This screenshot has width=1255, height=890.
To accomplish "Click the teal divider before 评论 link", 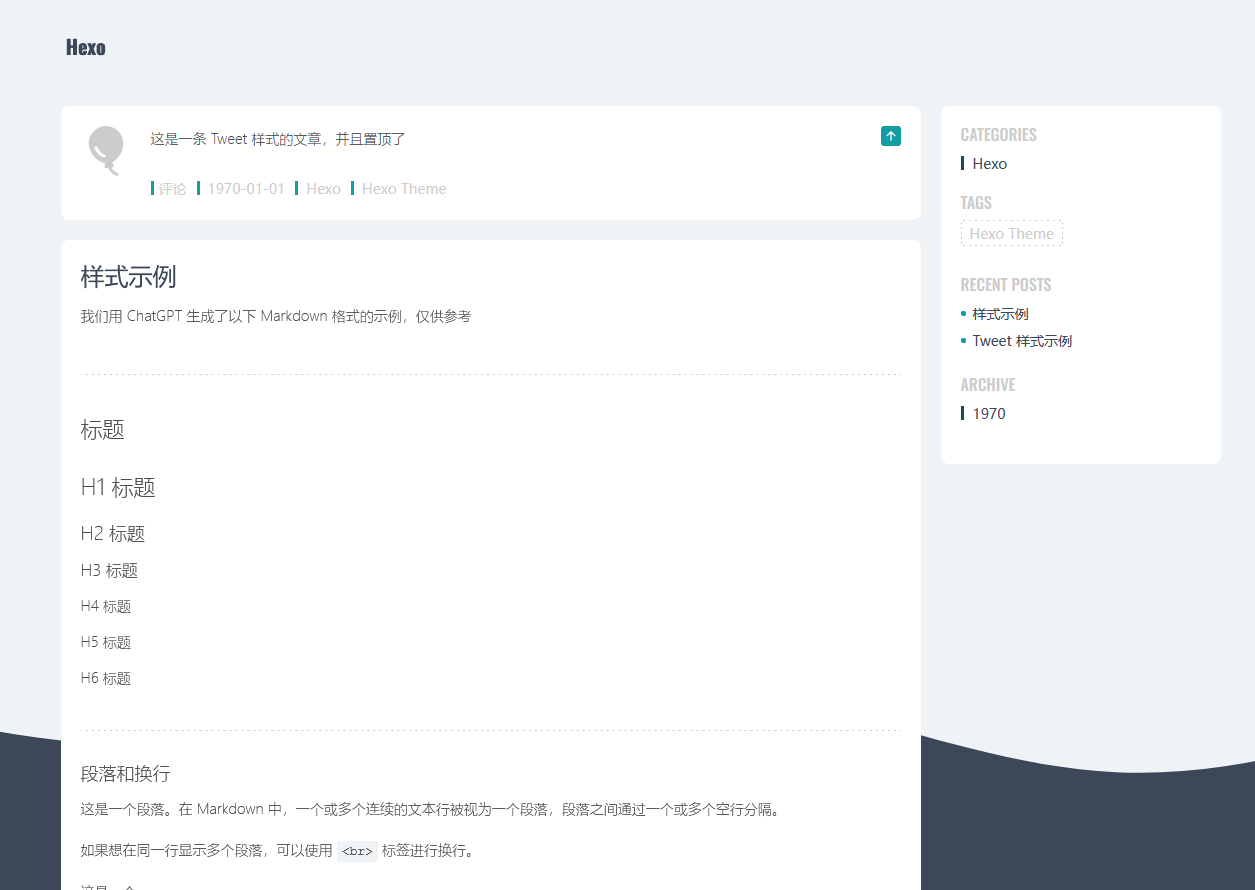I will pos(152,188).
